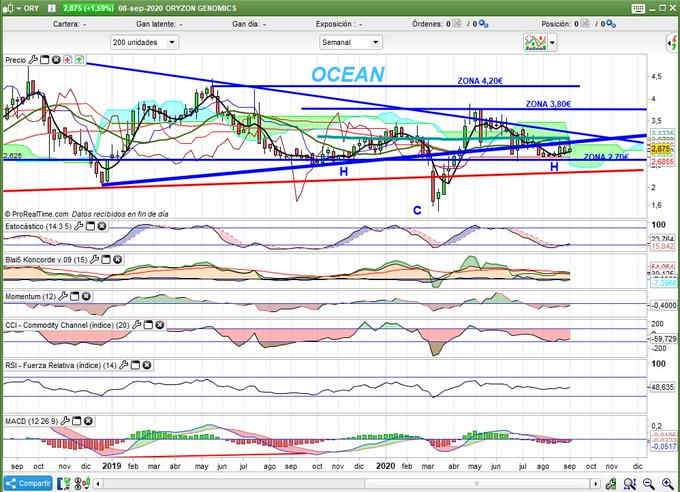Open CCI Commodity Channel wrench settings

(x=137, y=325)
